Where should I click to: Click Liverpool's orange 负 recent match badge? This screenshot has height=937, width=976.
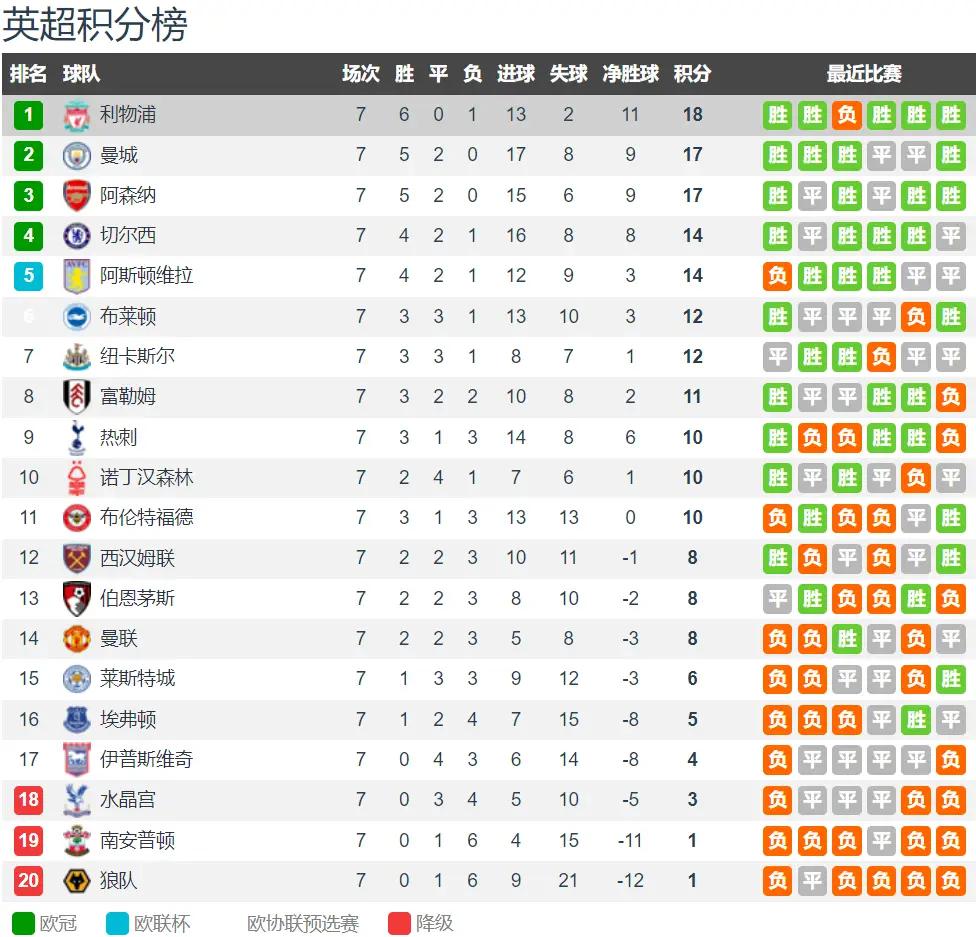[847, 115]
